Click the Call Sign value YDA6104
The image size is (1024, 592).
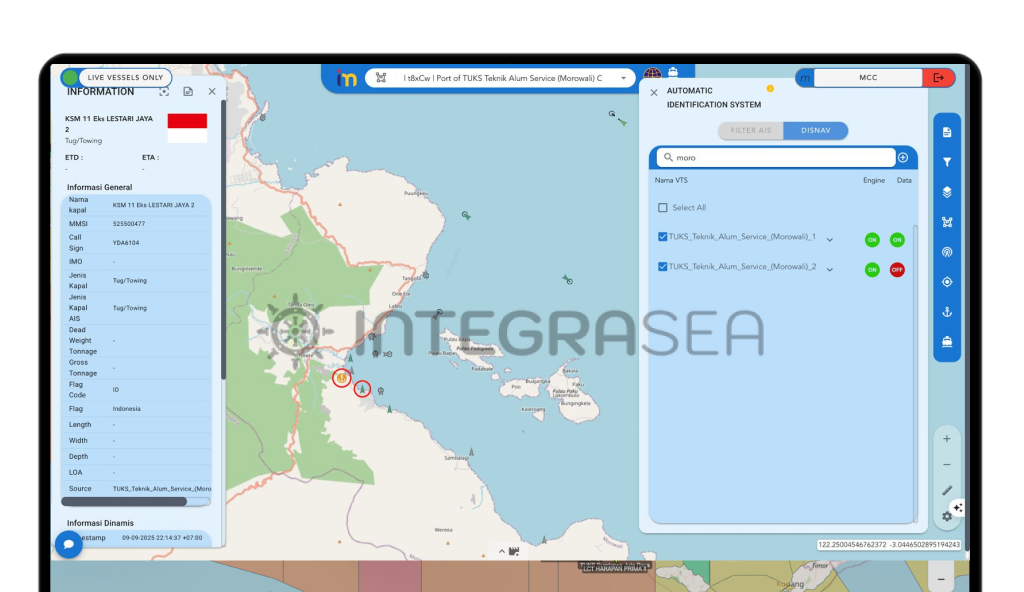coord(126,242)
